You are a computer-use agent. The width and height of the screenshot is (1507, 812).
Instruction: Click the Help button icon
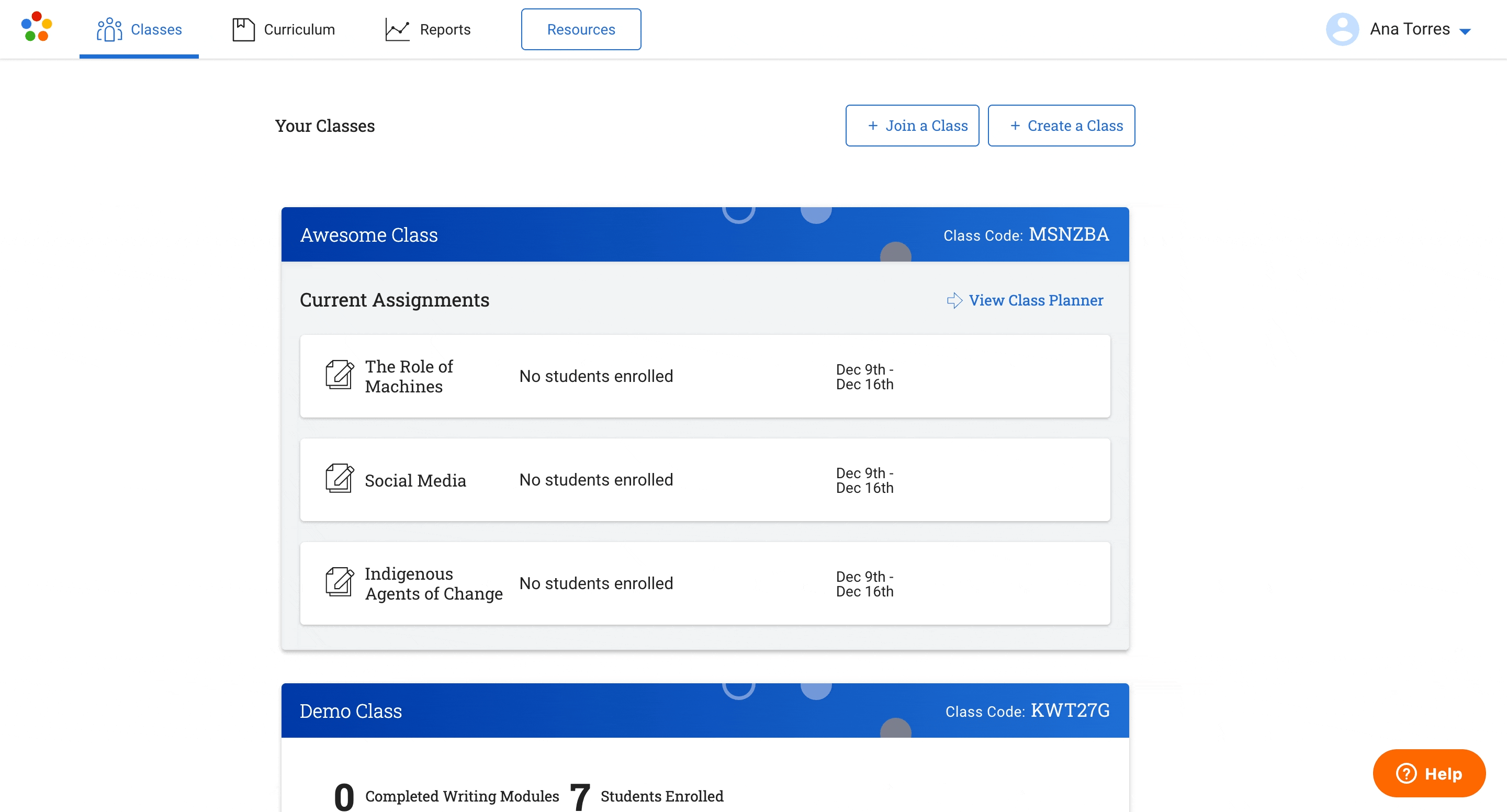[1407, 773]
